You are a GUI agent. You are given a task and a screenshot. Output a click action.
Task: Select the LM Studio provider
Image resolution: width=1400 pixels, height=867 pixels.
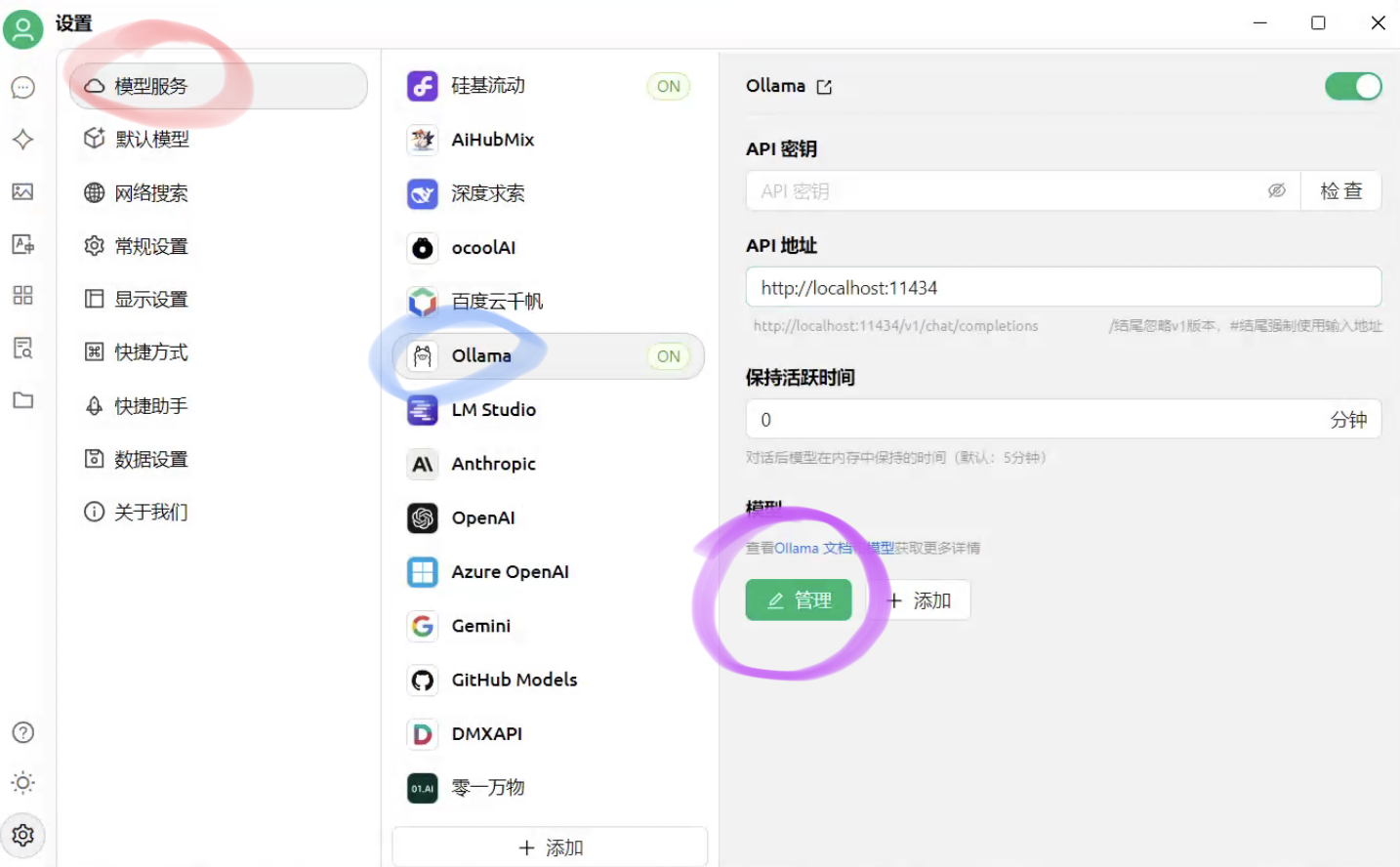[549, 410]
